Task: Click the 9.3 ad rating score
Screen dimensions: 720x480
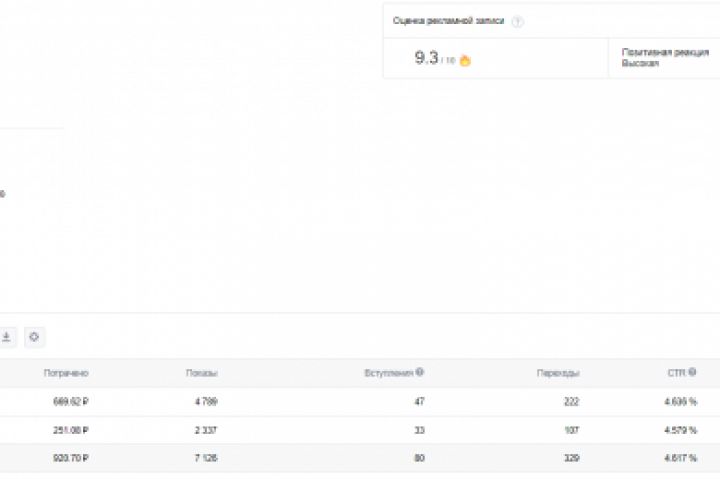Action: tap(426, 58)
